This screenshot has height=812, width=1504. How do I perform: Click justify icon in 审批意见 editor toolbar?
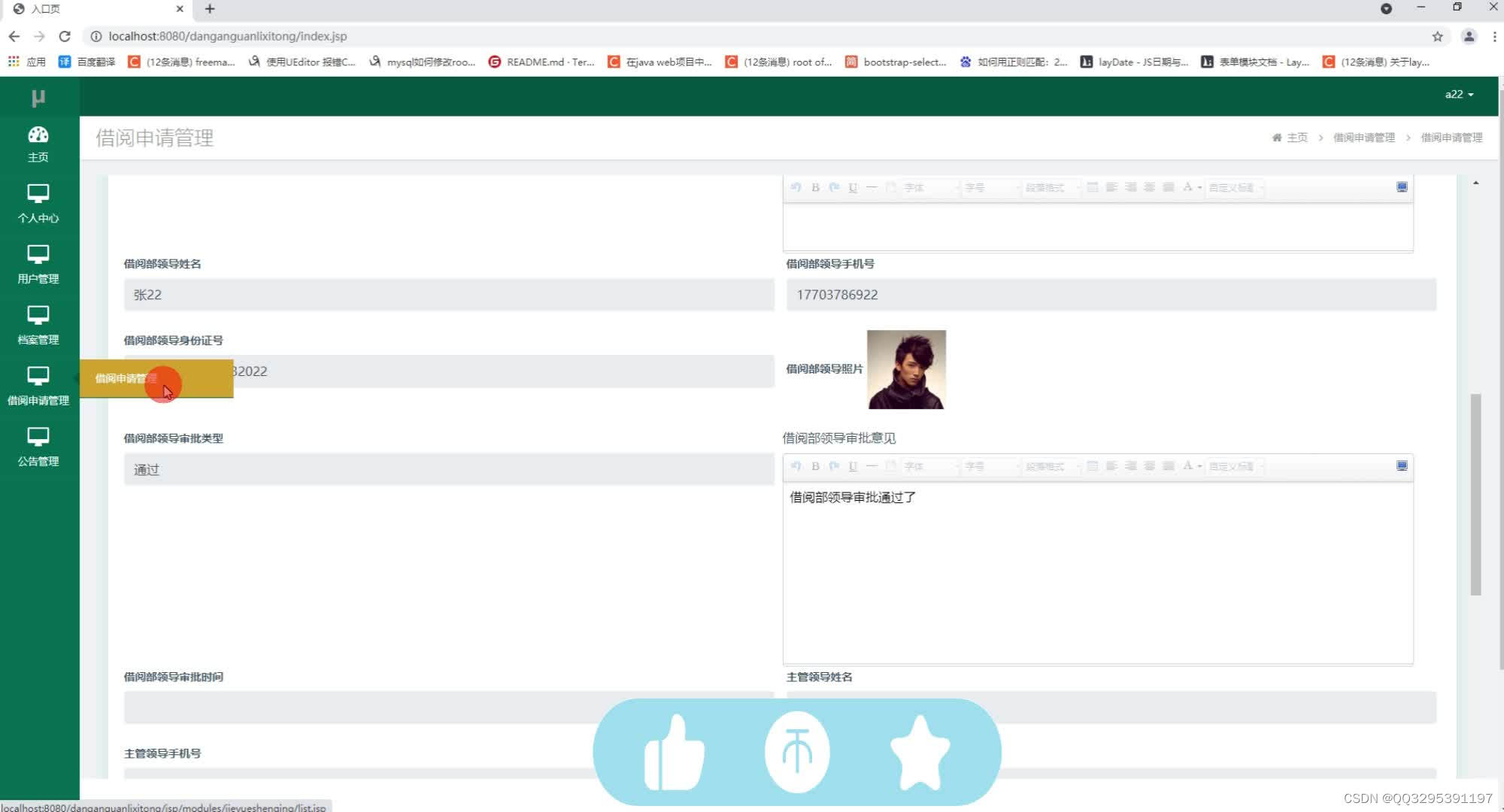coord(1168,466)
